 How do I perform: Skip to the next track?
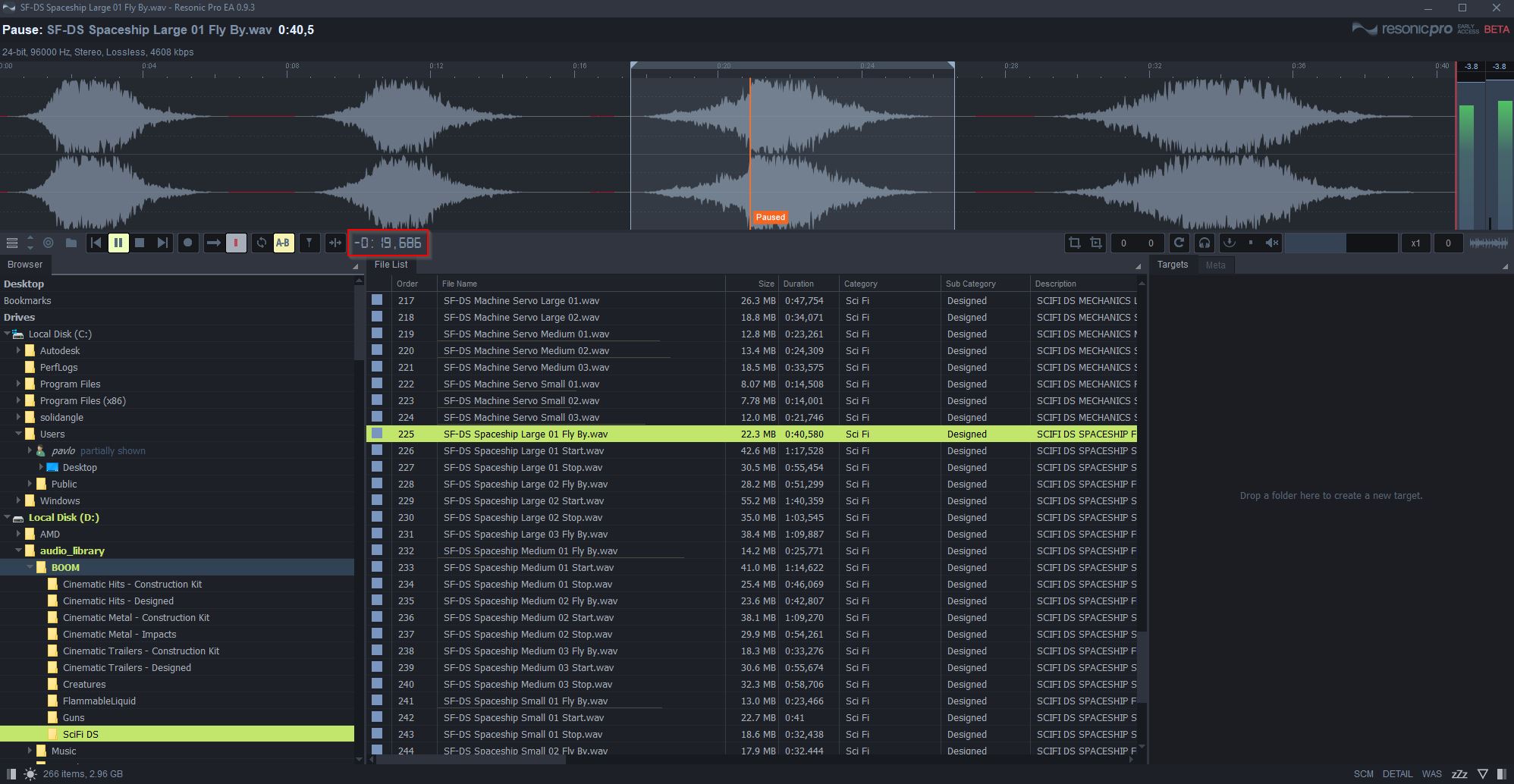(162, 243)
